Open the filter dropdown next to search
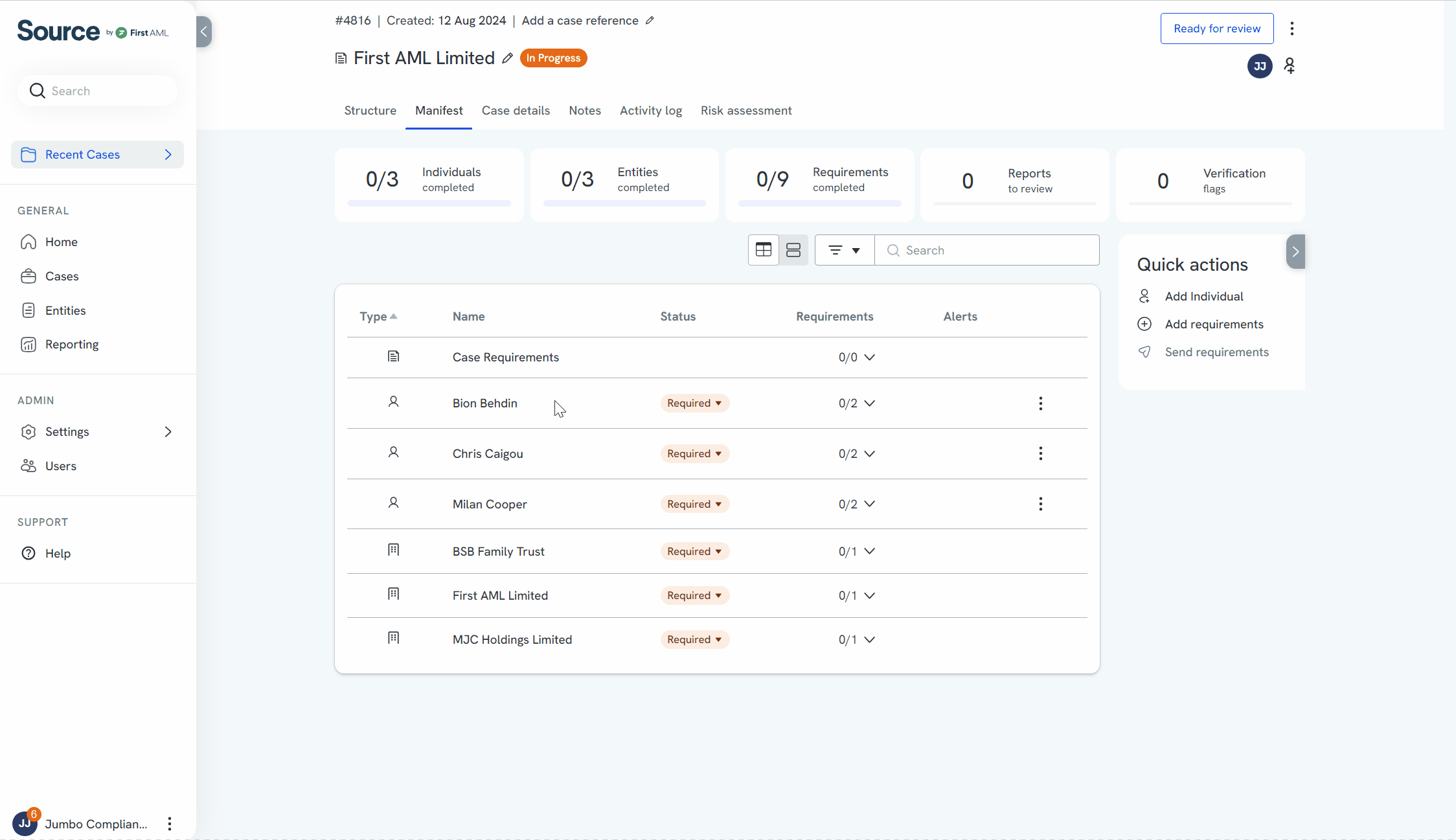 pos(845,250)
